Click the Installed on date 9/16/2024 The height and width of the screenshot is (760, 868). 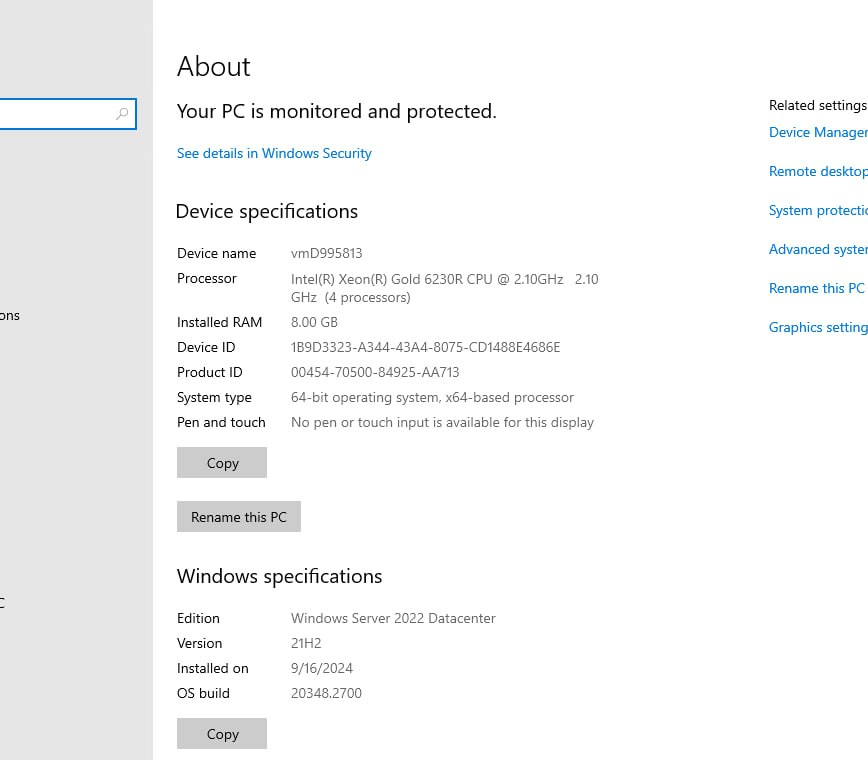[322, 668]
